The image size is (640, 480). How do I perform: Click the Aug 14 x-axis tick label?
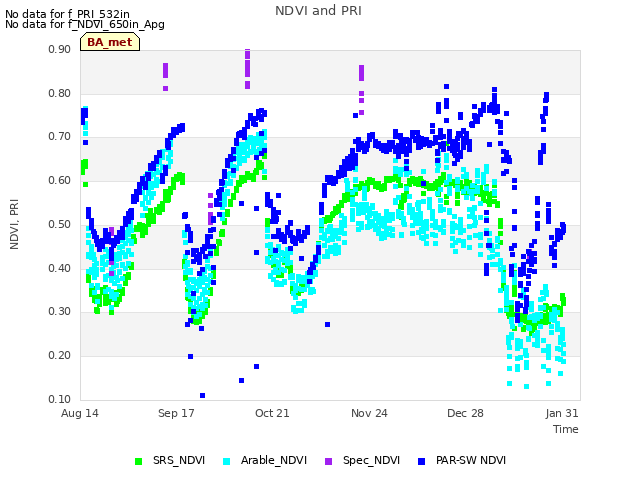click(80, 413)
